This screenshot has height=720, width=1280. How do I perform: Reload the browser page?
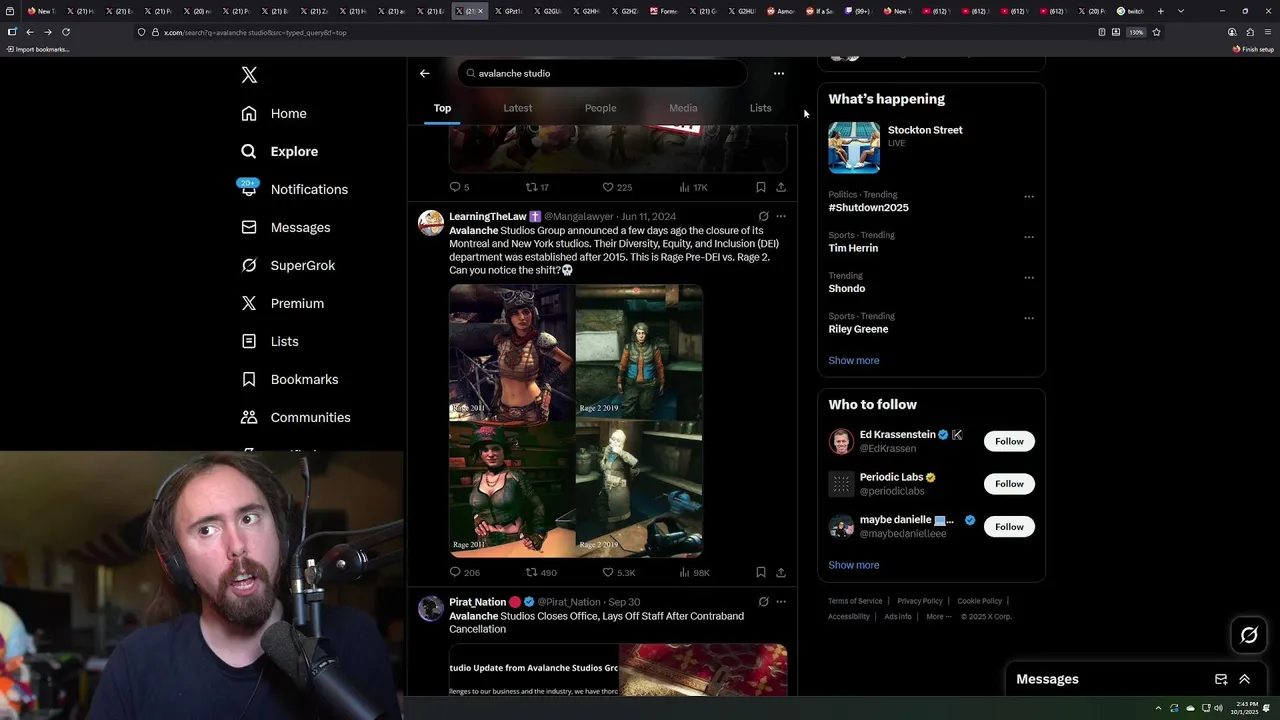[66, 32]
